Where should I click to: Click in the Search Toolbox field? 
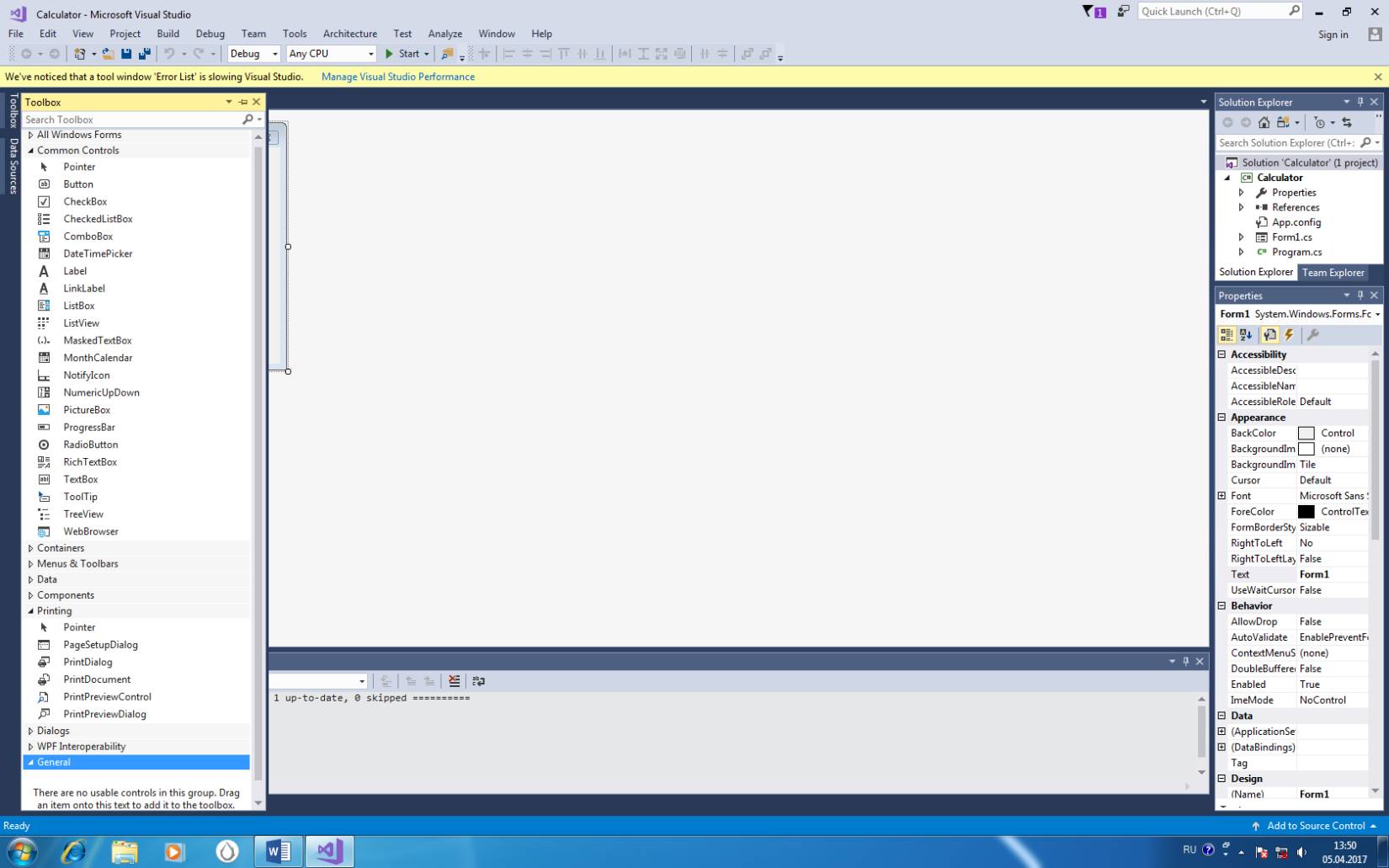(130, 120)
